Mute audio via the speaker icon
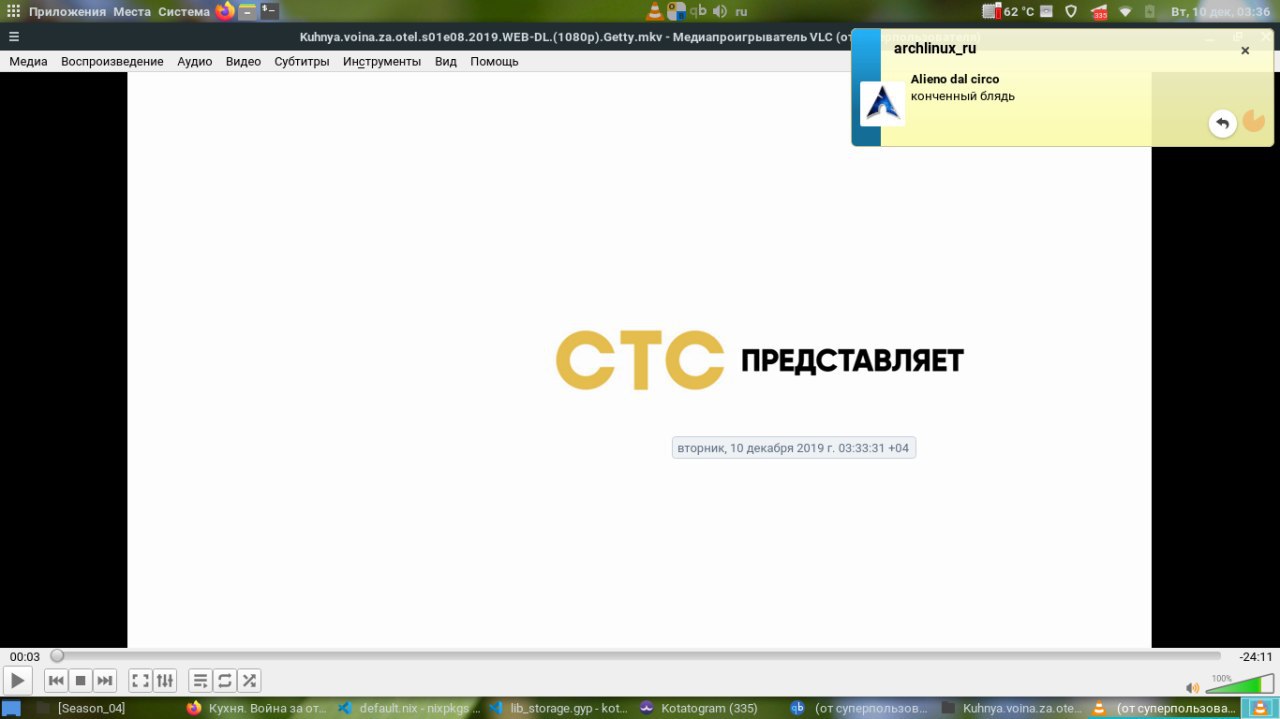Screen dimensions: 1280x719 click(x=1192, y=688)
